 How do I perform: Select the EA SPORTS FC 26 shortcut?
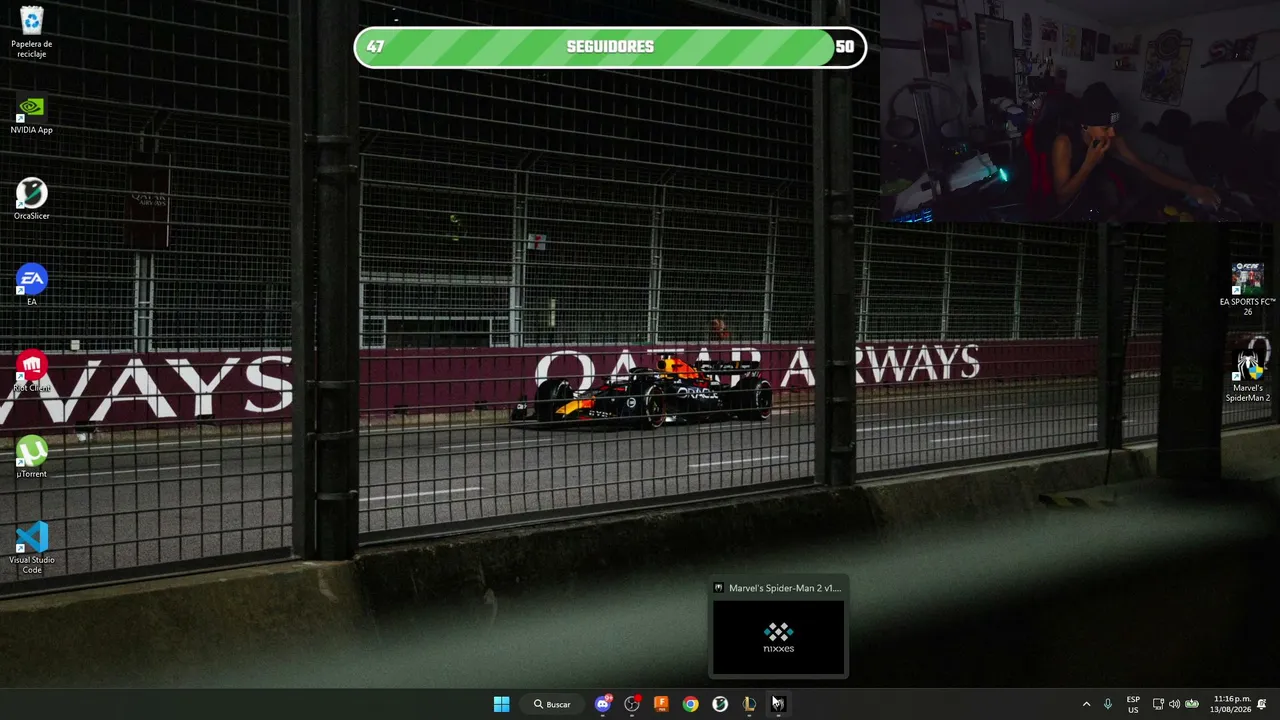tap(1247, 290)
